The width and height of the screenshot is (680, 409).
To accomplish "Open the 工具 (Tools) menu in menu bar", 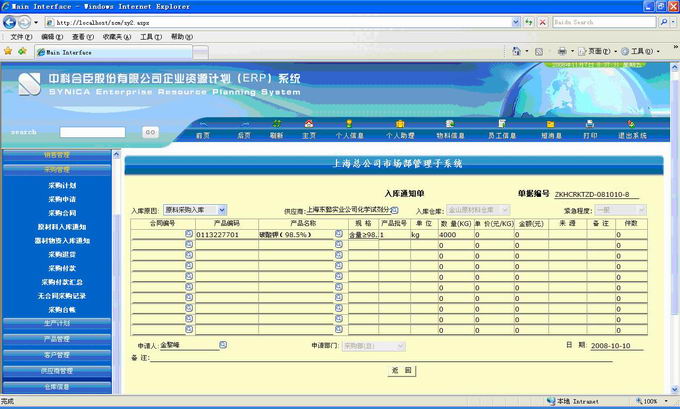I will (151, 37).
